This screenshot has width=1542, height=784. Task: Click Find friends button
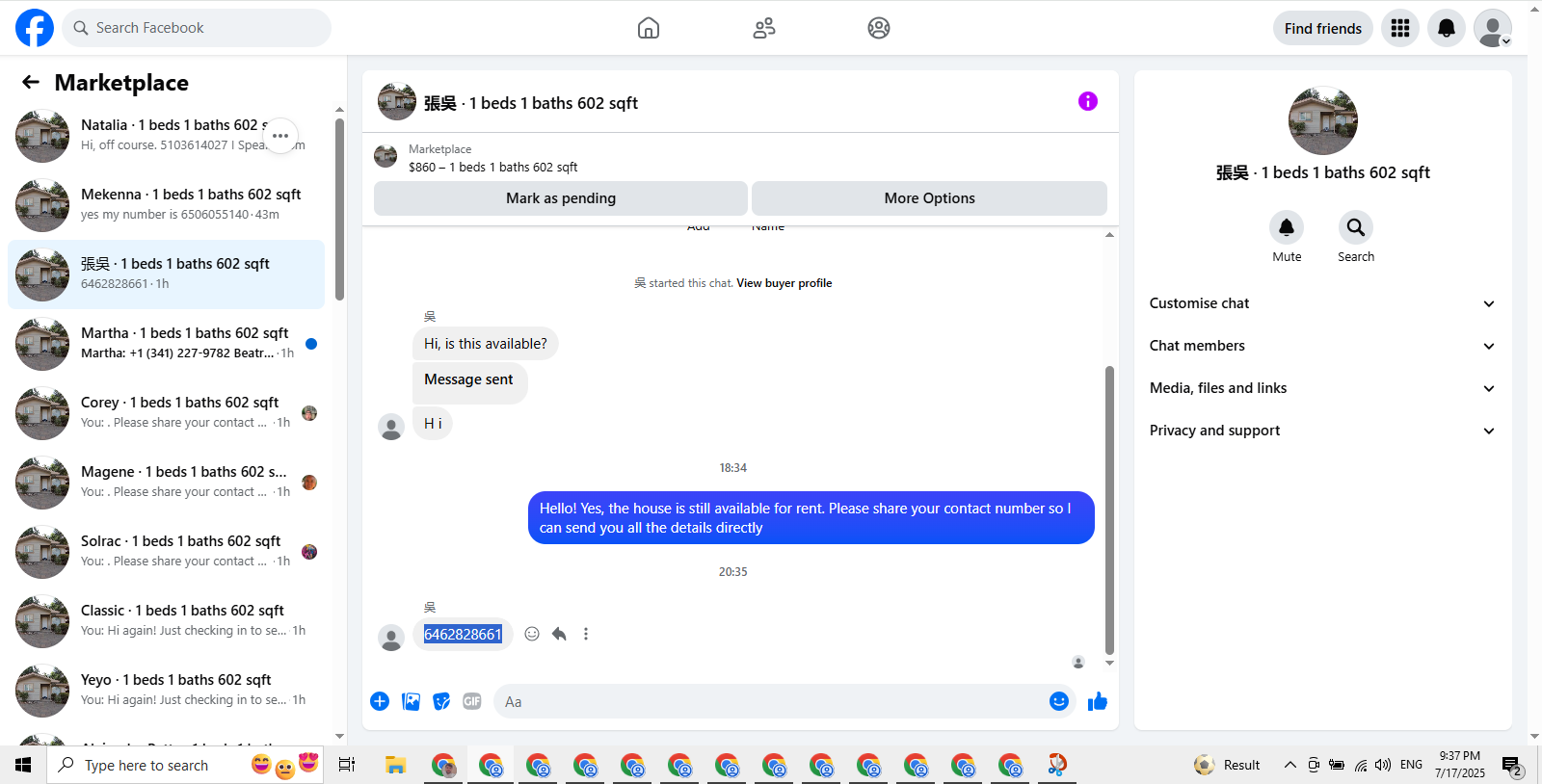coord(1323,28)
